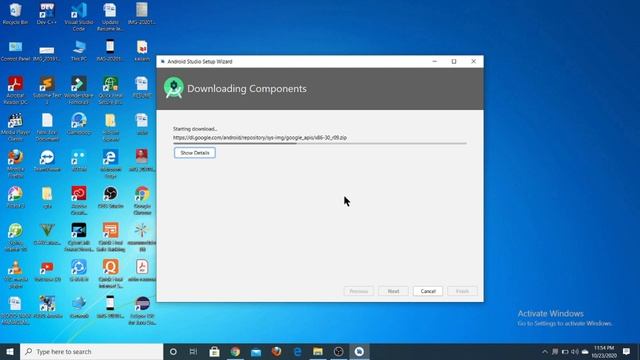Open OBS Studio from the taskbar
This screenshot has width=640, height=360.
338,351
